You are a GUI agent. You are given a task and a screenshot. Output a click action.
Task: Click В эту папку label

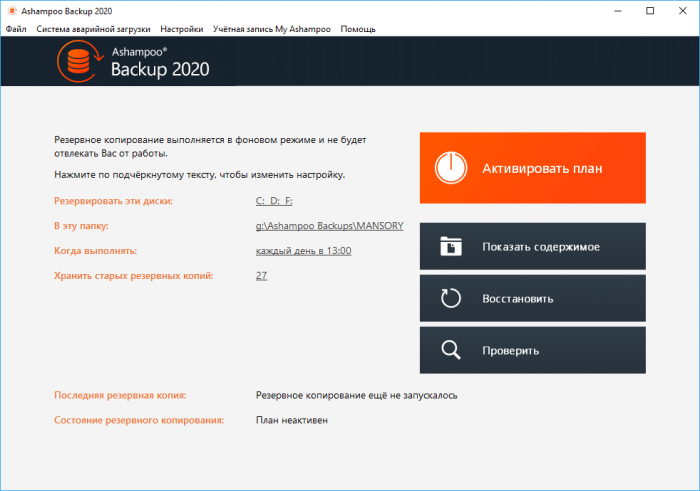click(81, 226)
